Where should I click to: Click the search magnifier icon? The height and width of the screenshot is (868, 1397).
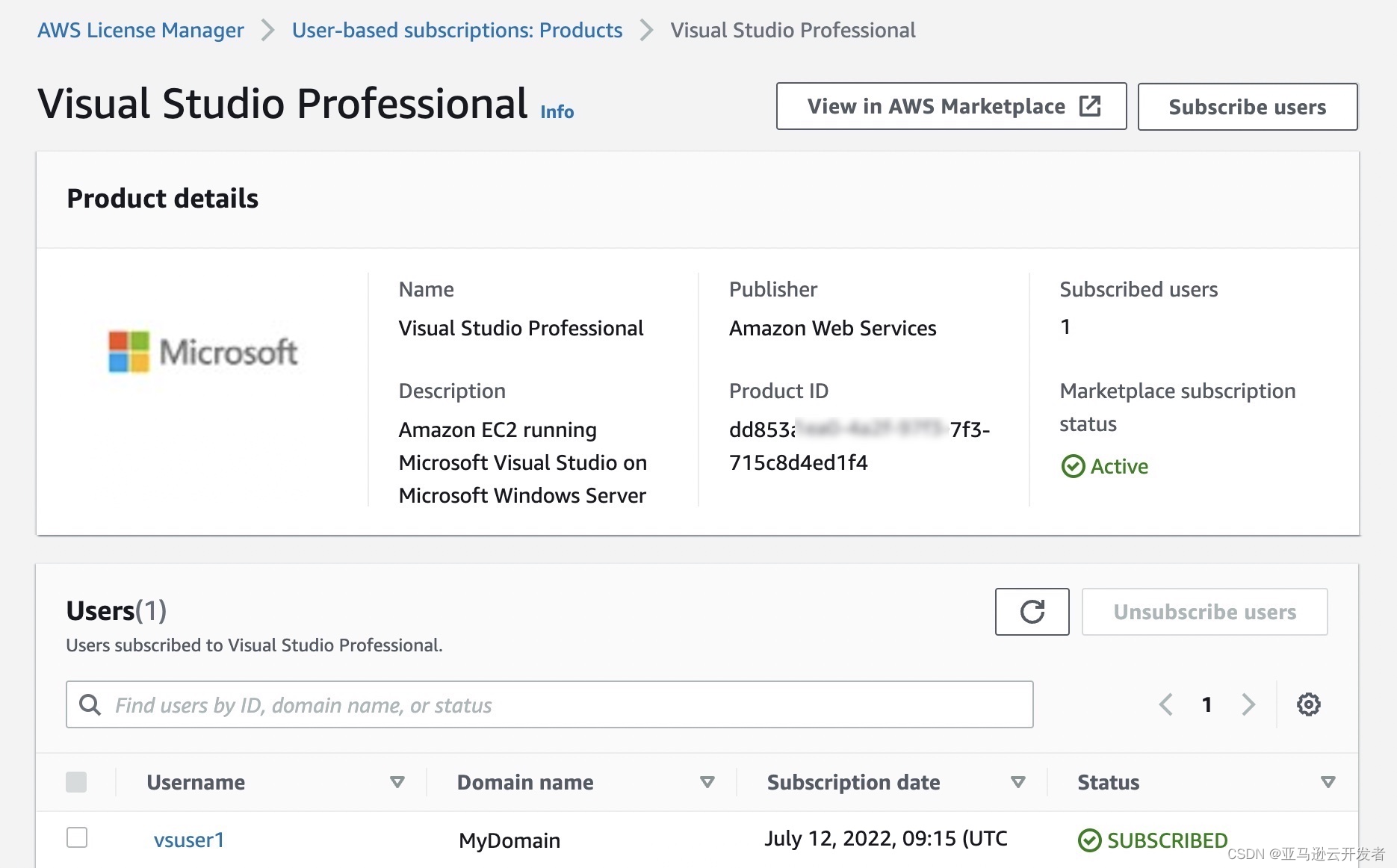point(90,704)
